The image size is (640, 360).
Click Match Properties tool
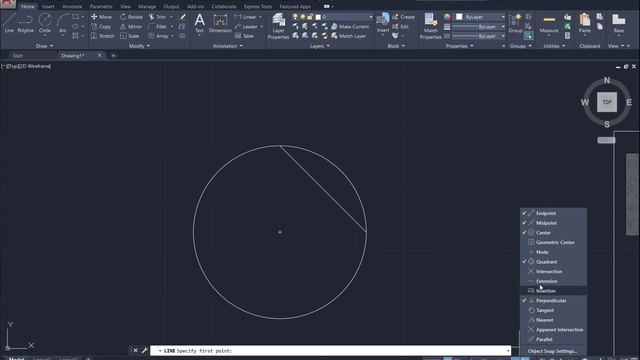[x=431, y=26]
